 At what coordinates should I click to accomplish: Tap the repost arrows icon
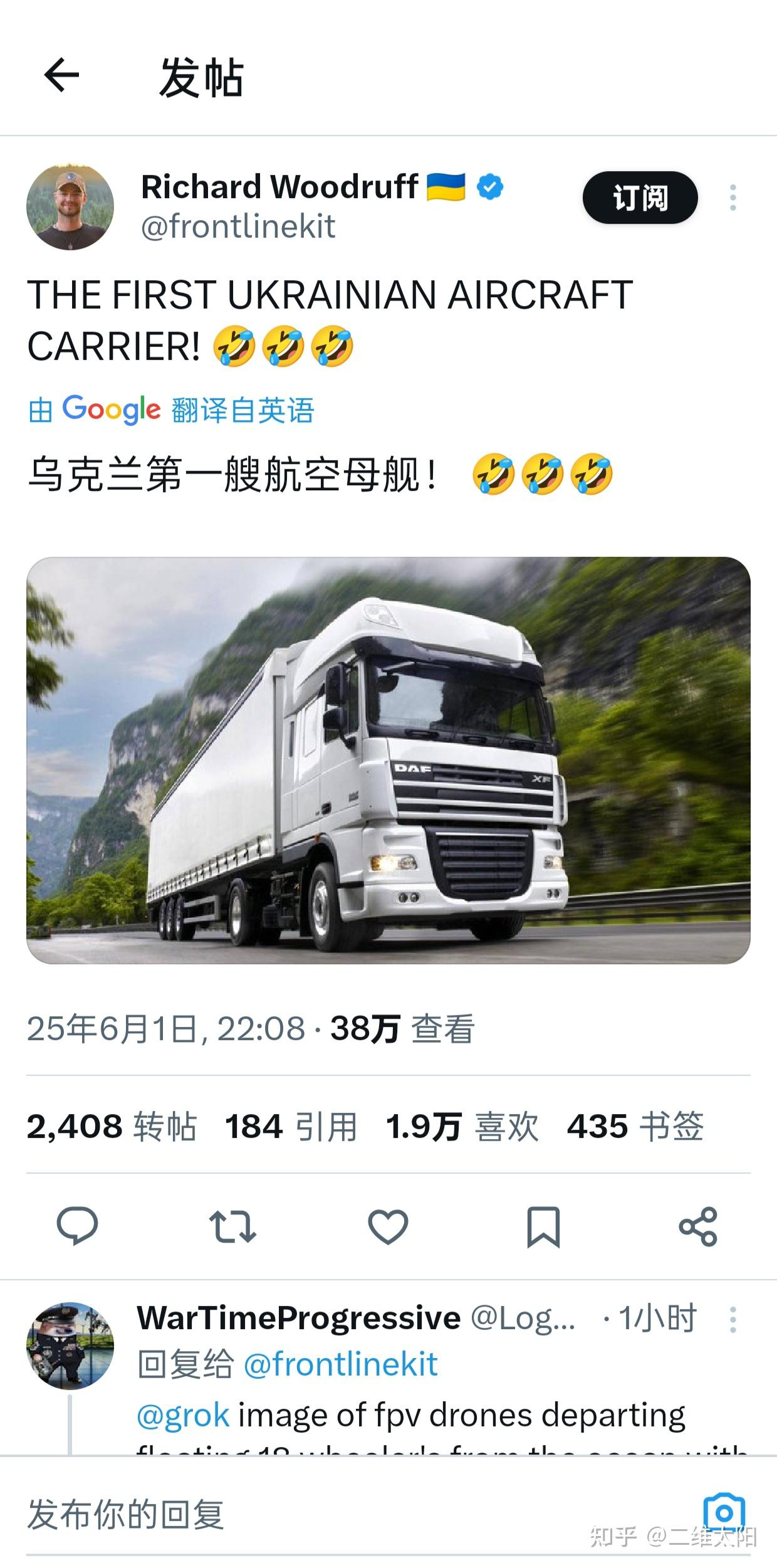pos(232,1226)
